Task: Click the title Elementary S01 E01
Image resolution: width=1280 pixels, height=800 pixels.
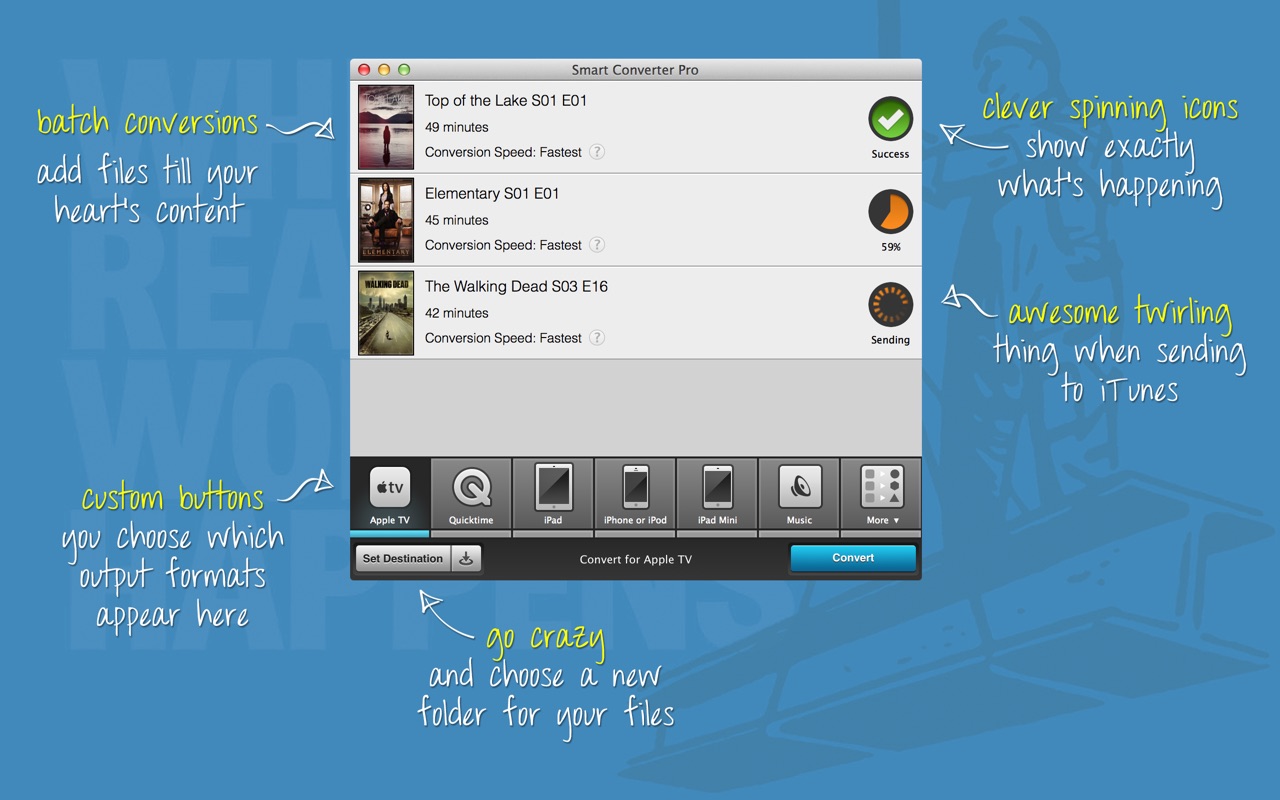Action: pyautogui.click(x=492, y=193)
